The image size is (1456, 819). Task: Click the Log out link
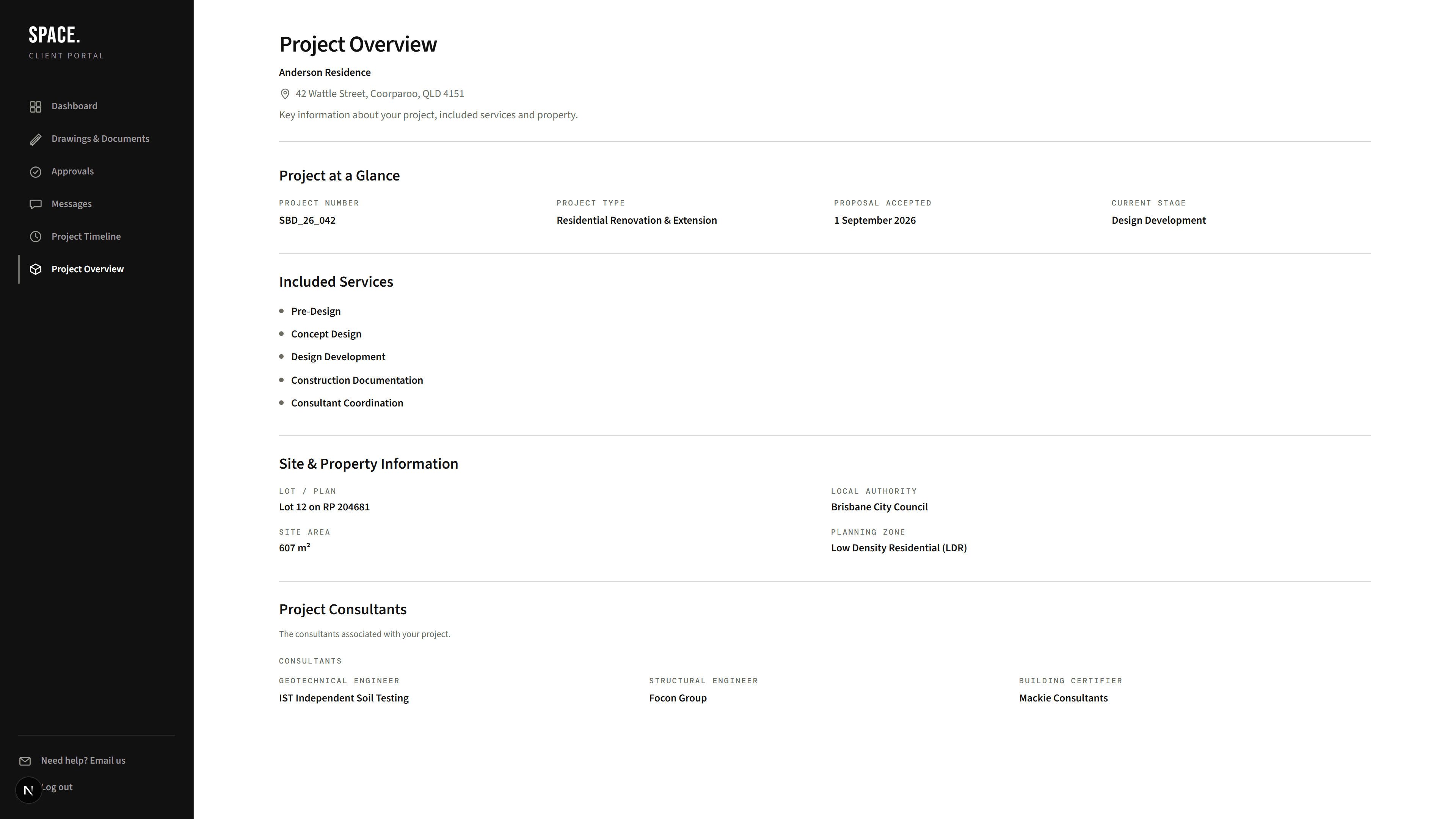[x=57, y=788]
